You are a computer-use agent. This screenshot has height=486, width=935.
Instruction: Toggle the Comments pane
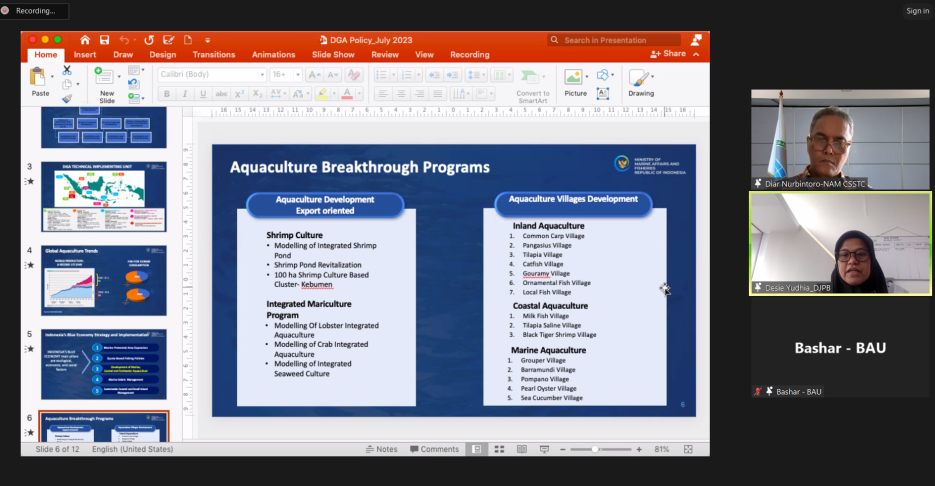[x=434, y=449]
